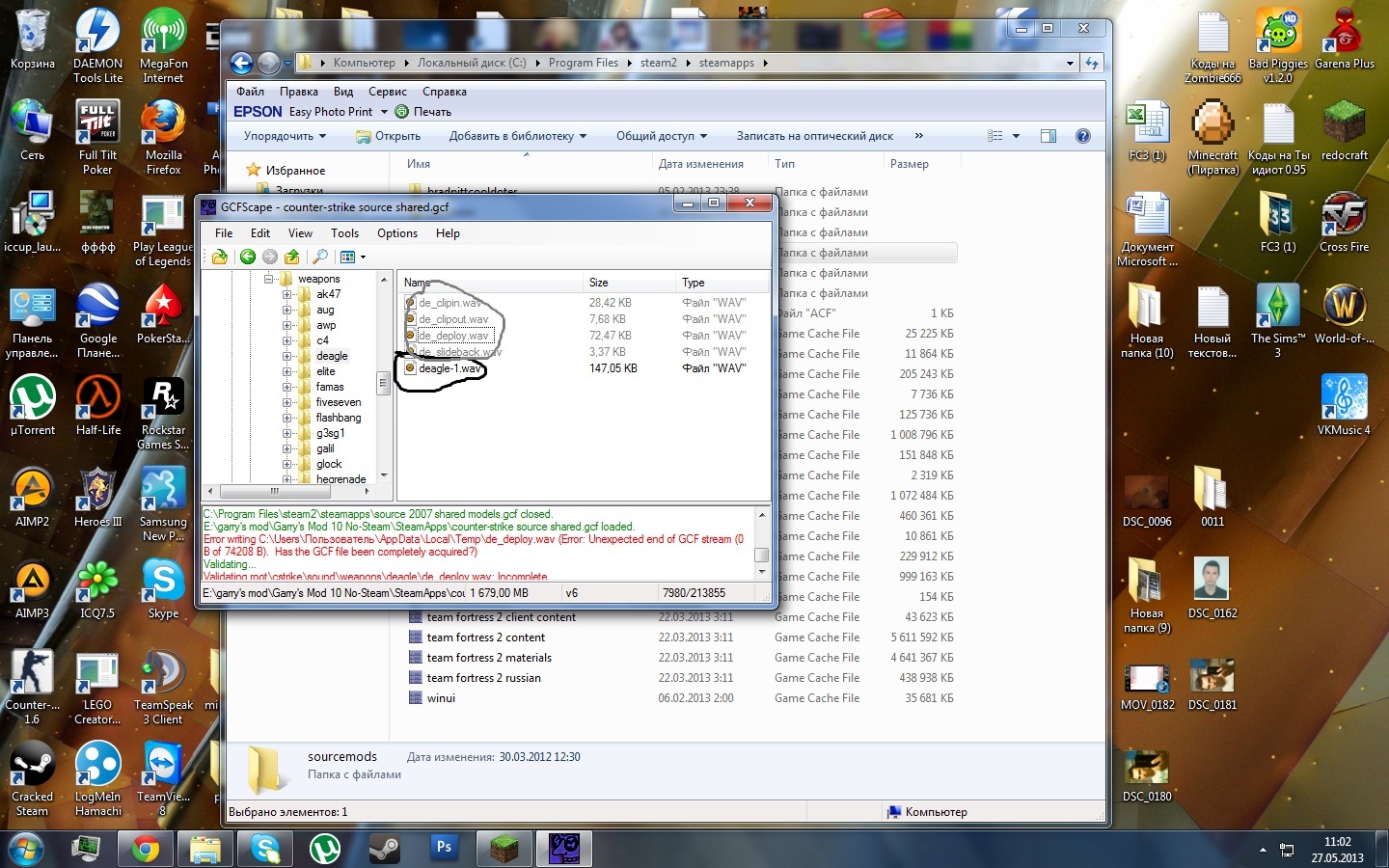Click the refresh button beside Explorer address bar

click(1092, 63)
